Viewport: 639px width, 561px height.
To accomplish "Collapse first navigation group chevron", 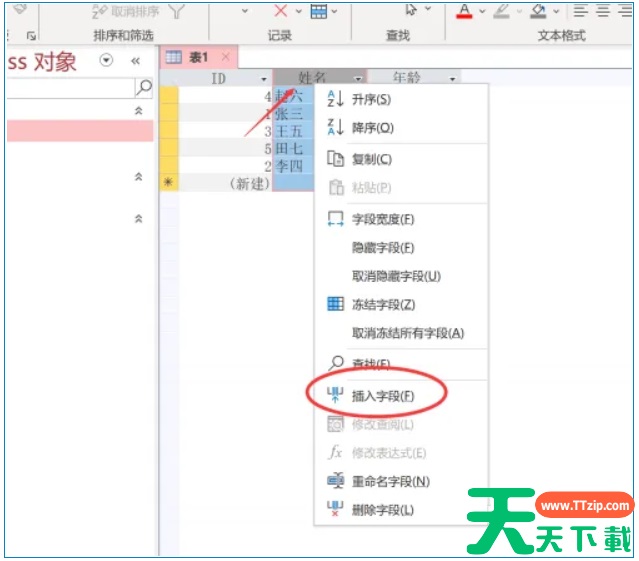I will tap(139, 110).
